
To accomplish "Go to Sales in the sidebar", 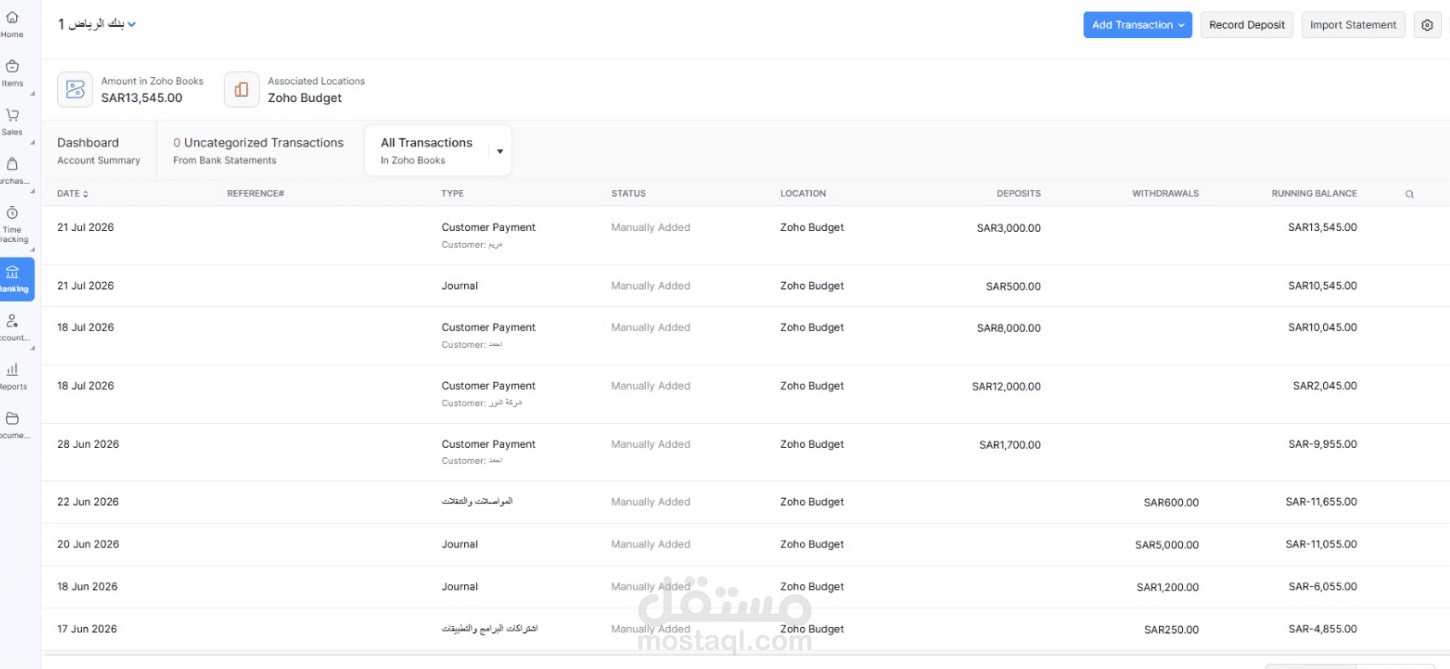I will coord(12,121).
